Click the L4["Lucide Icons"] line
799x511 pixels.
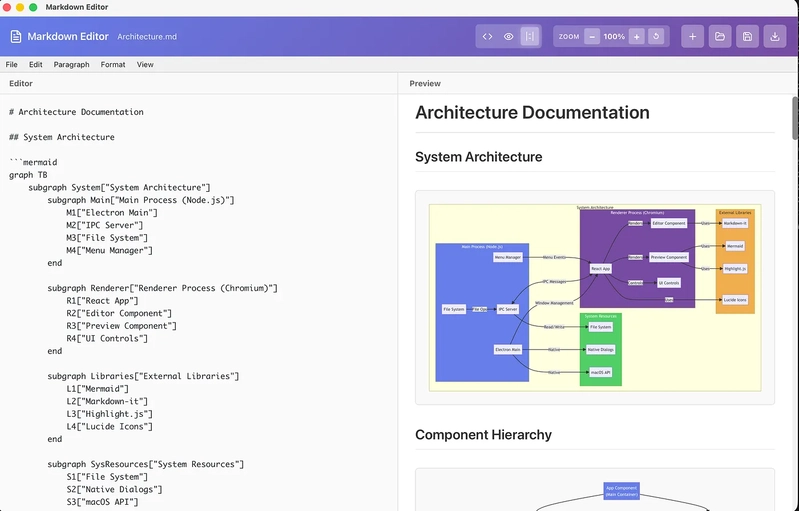pos(110,426)
